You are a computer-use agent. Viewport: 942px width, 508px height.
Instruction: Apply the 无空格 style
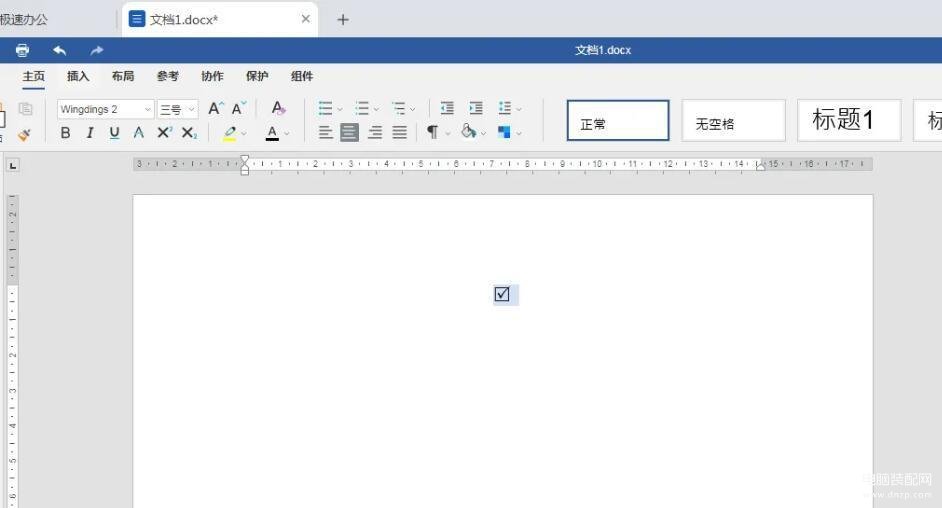point(734,121)
